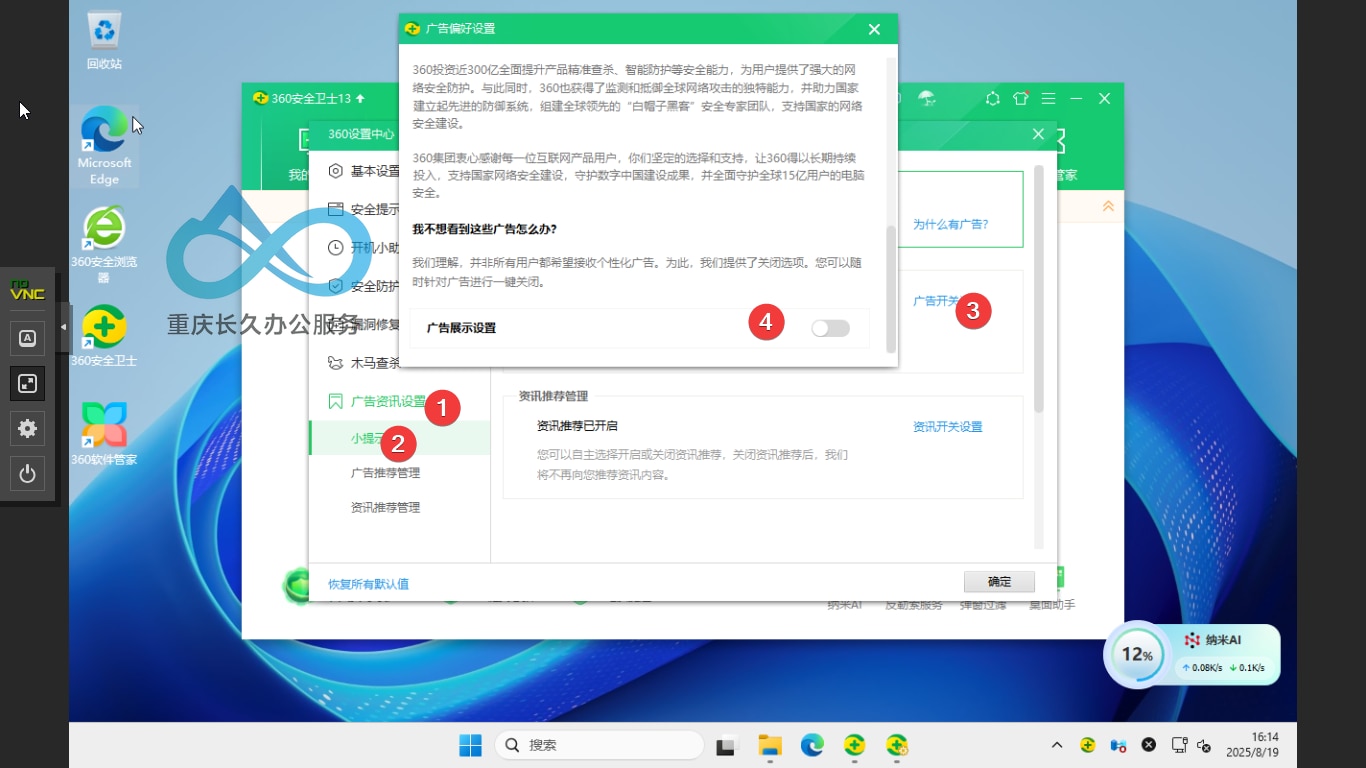Open the Recycle Bin desktop icon
The width and height of the screenshot is (1366, 768).
click(x=104, y=40)
